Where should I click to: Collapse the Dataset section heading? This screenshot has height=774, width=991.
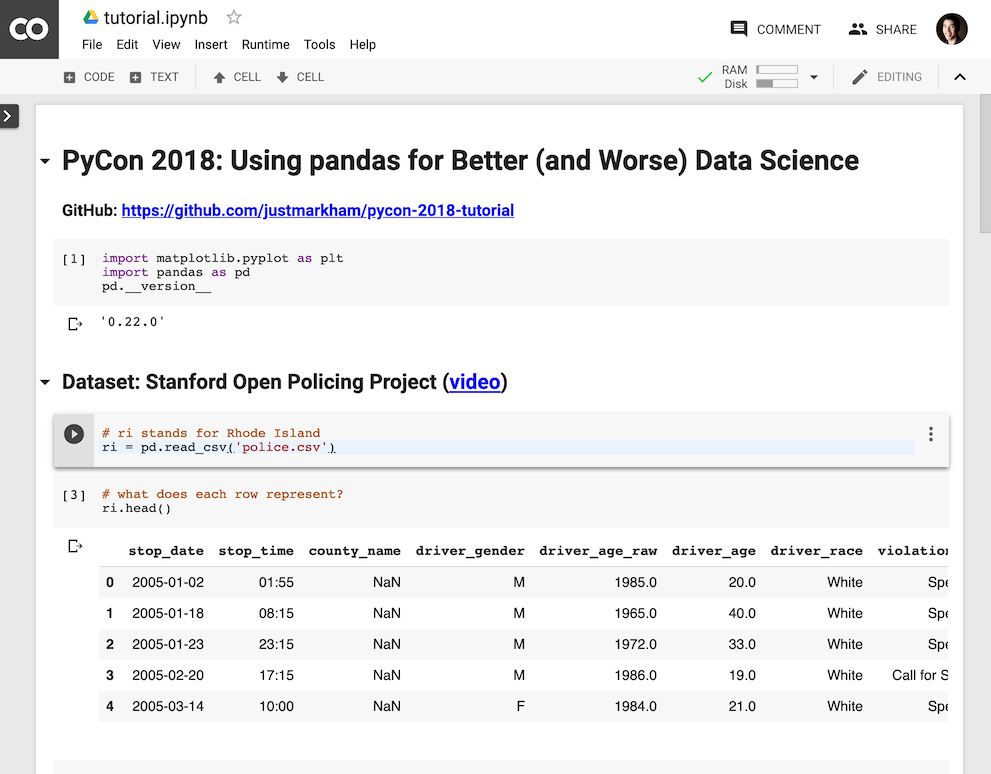pos(45,383)
